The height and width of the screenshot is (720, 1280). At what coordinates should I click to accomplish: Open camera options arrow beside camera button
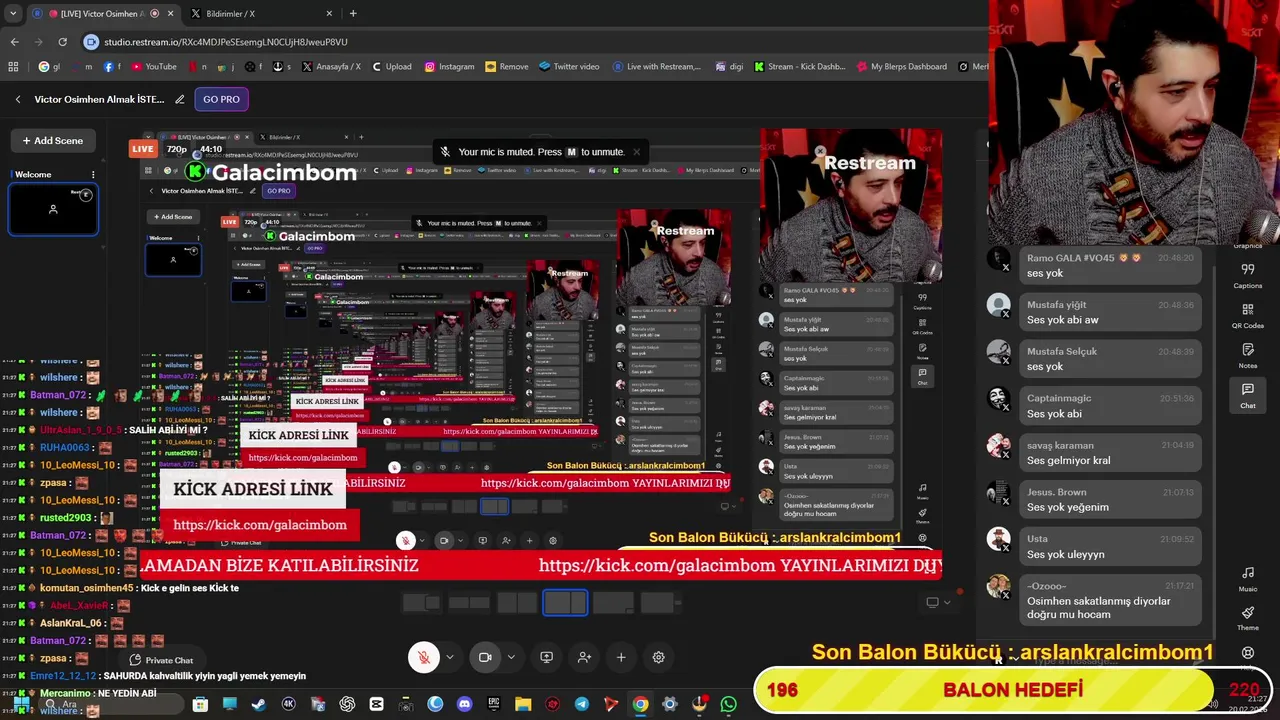pyautogui.click(x=511, y=657)
